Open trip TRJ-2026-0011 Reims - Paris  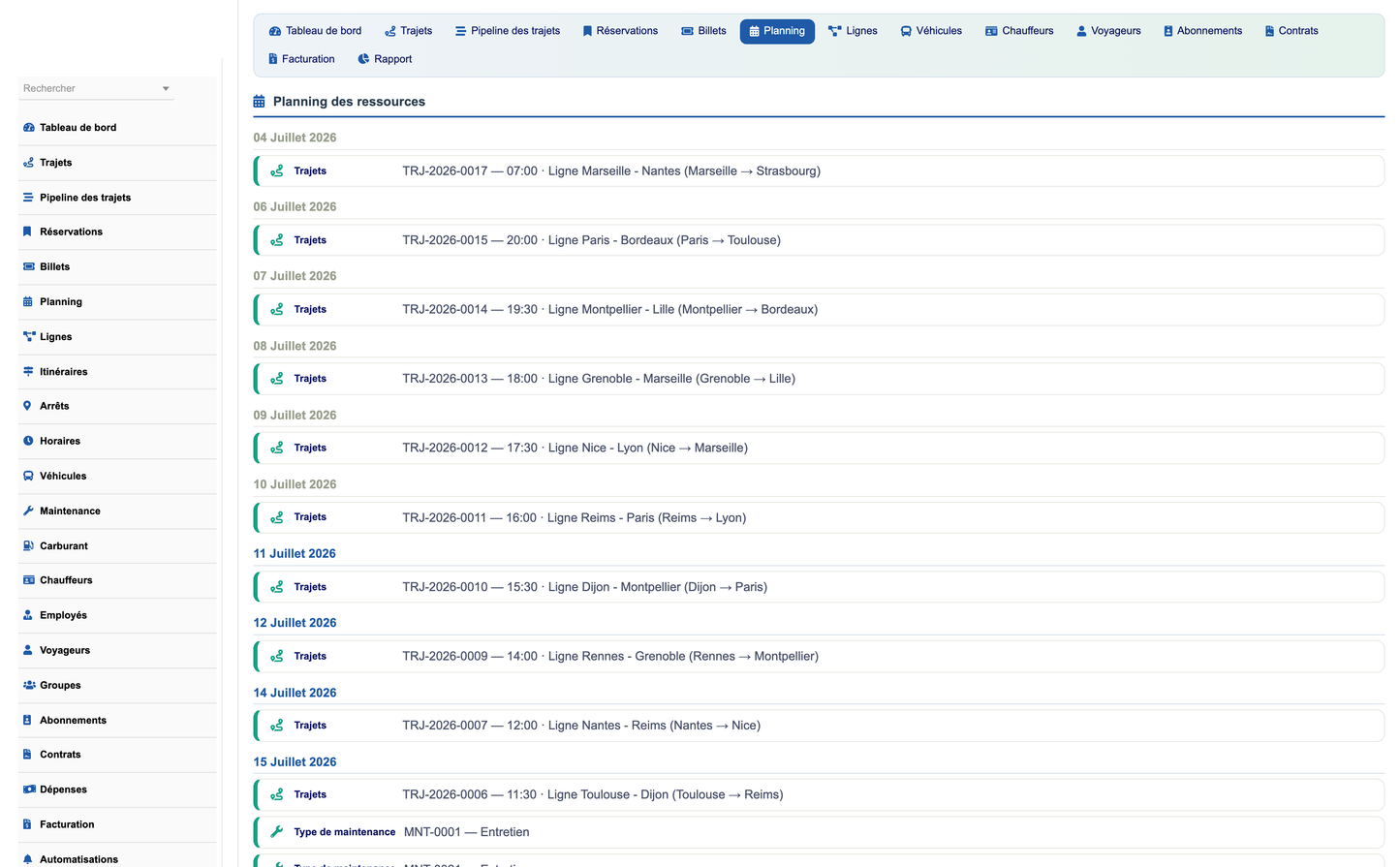(819, 517)
